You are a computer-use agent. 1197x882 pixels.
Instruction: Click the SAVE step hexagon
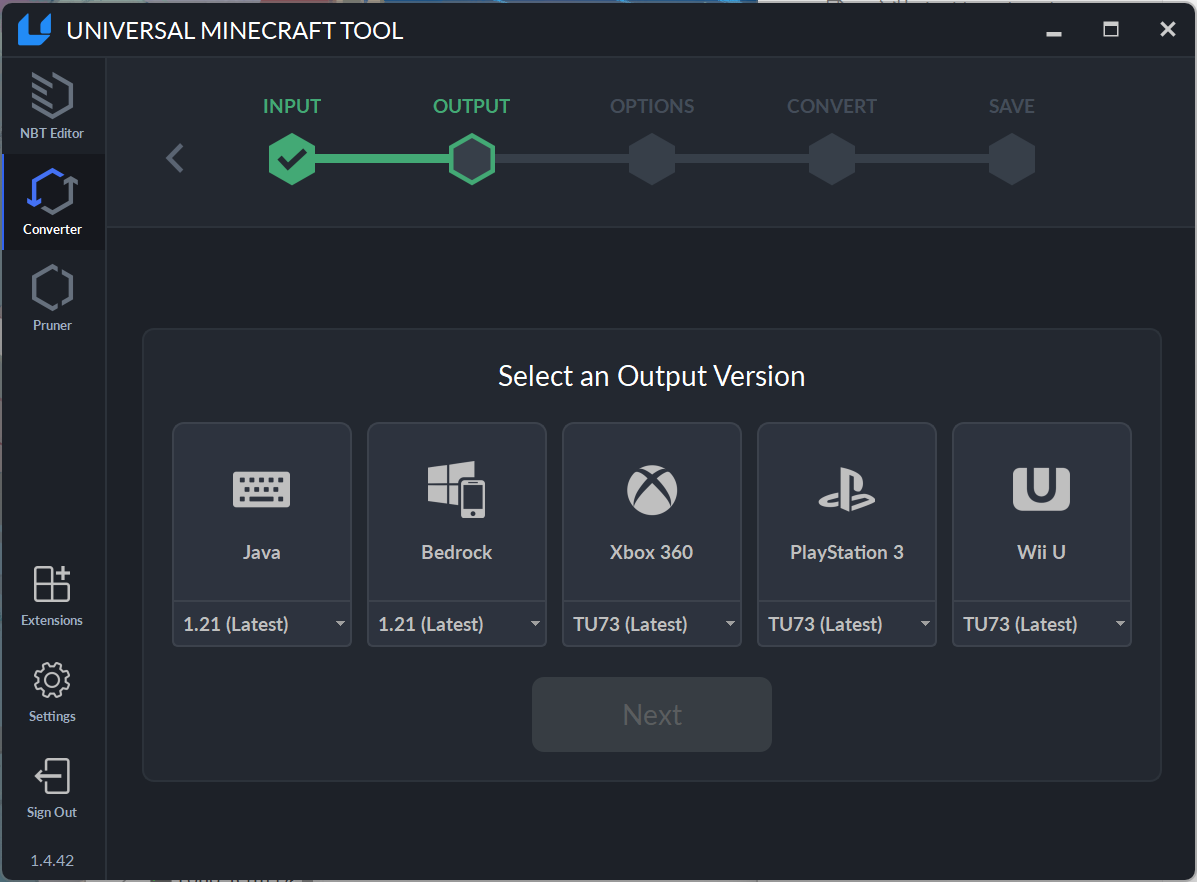(1012, 159)
